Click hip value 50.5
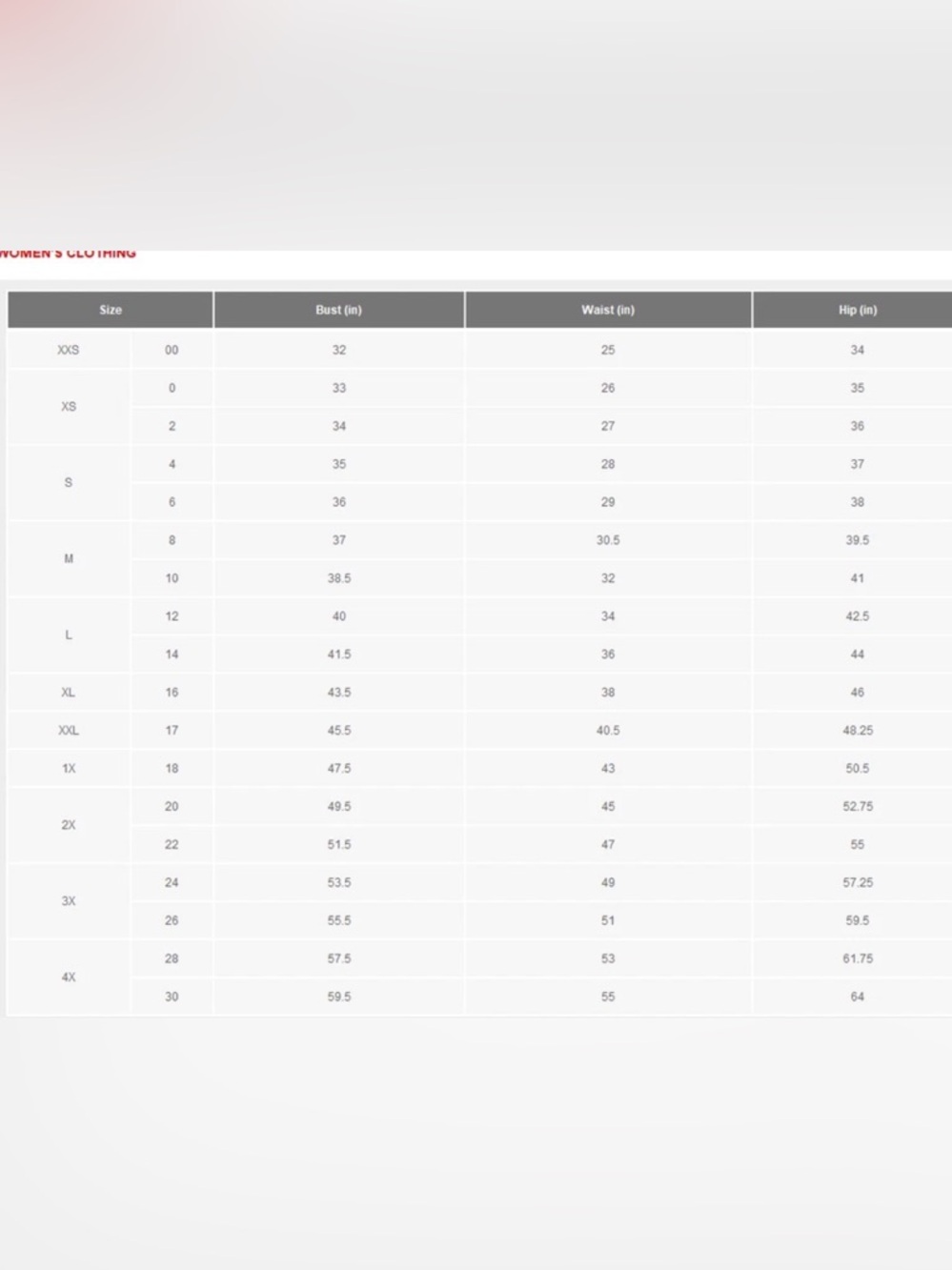Screen dimensions: 952x1270 [858, 769]
